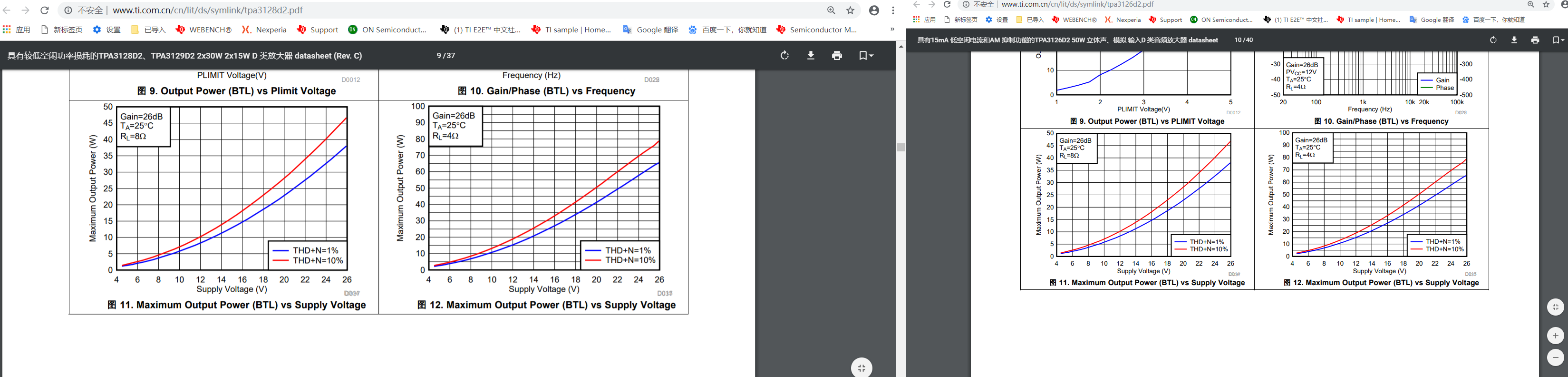Image resolution: width=1568 pixels, height=377 pixels.
Task: Click scroll-up arrow of left PDF scrollbar
Action: tap(901, 46)
